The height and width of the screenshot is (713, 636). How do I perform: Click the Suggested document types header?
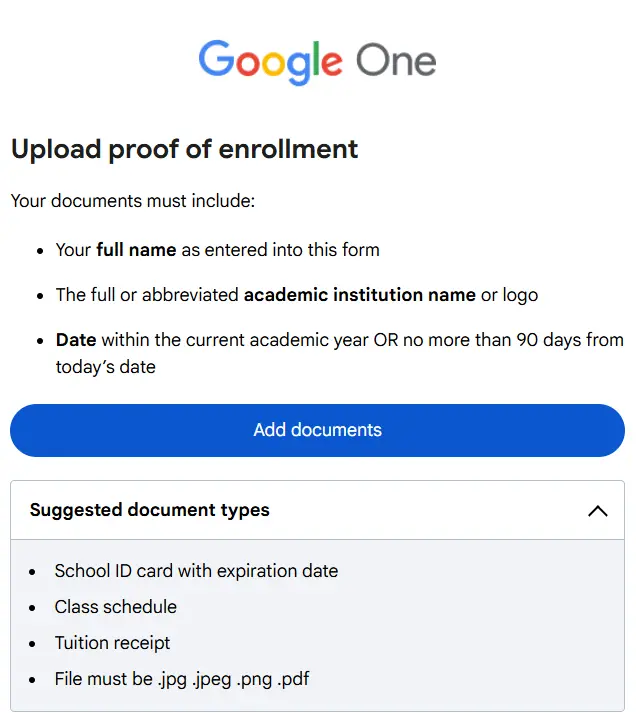tap(317, 510)
